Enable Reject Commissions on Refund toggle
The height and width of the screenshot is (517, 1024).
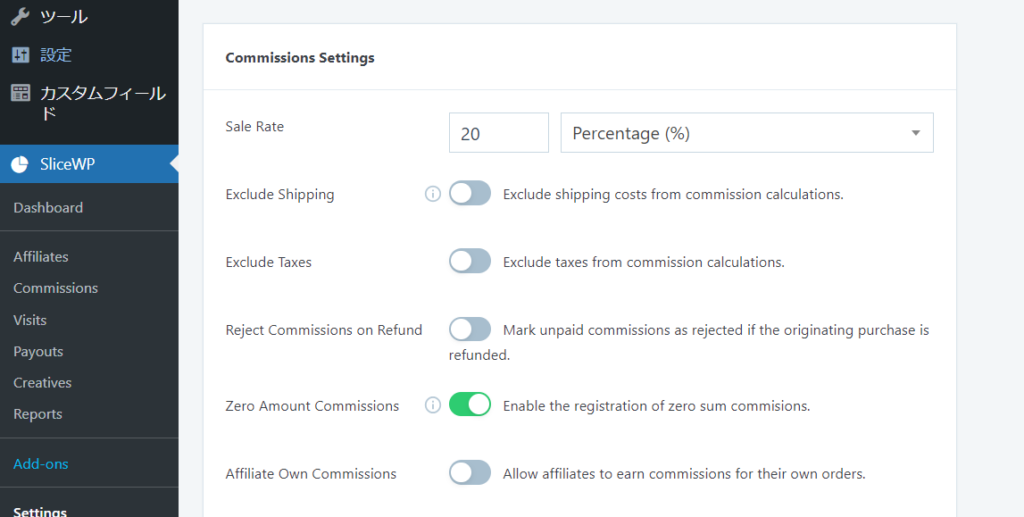(470, 330)
